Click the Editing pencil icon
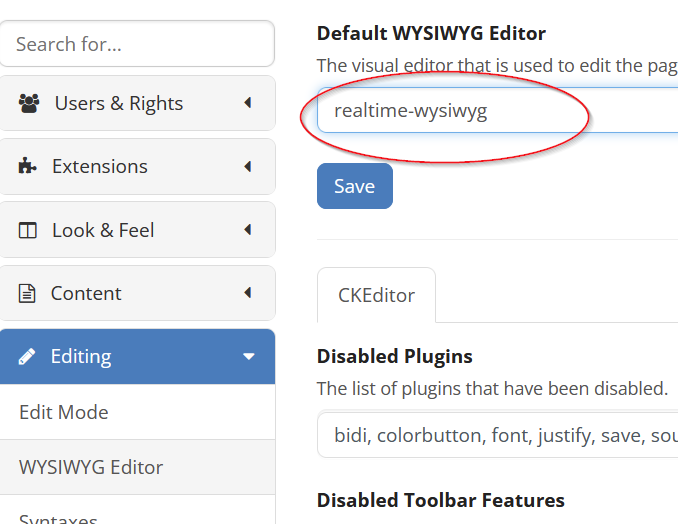Image resolution: width=678 pixels, height=524 pixels. pos(28,356)
